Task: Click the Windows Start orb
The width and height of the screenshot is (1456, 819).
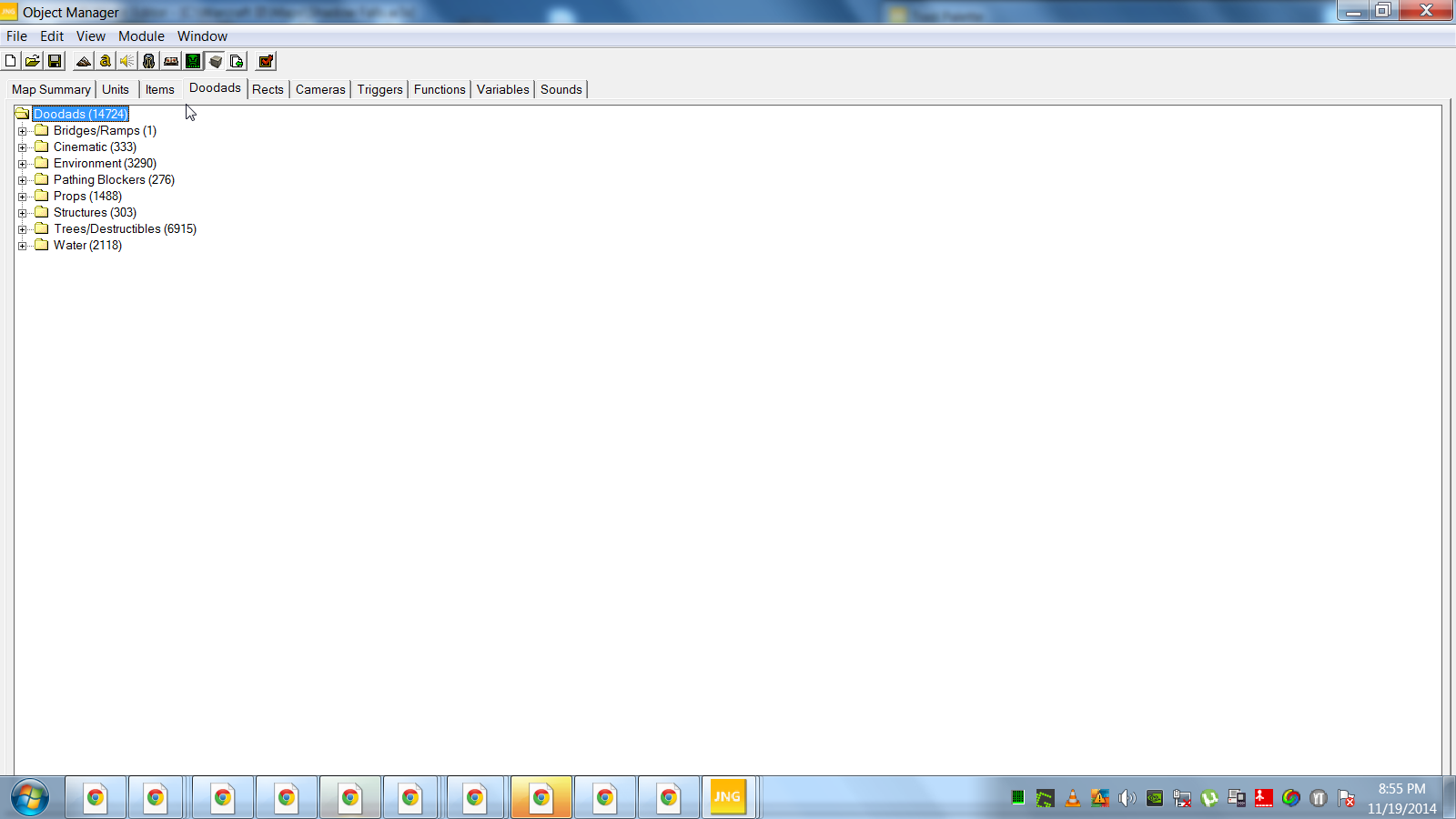Action: click(30, 798)
